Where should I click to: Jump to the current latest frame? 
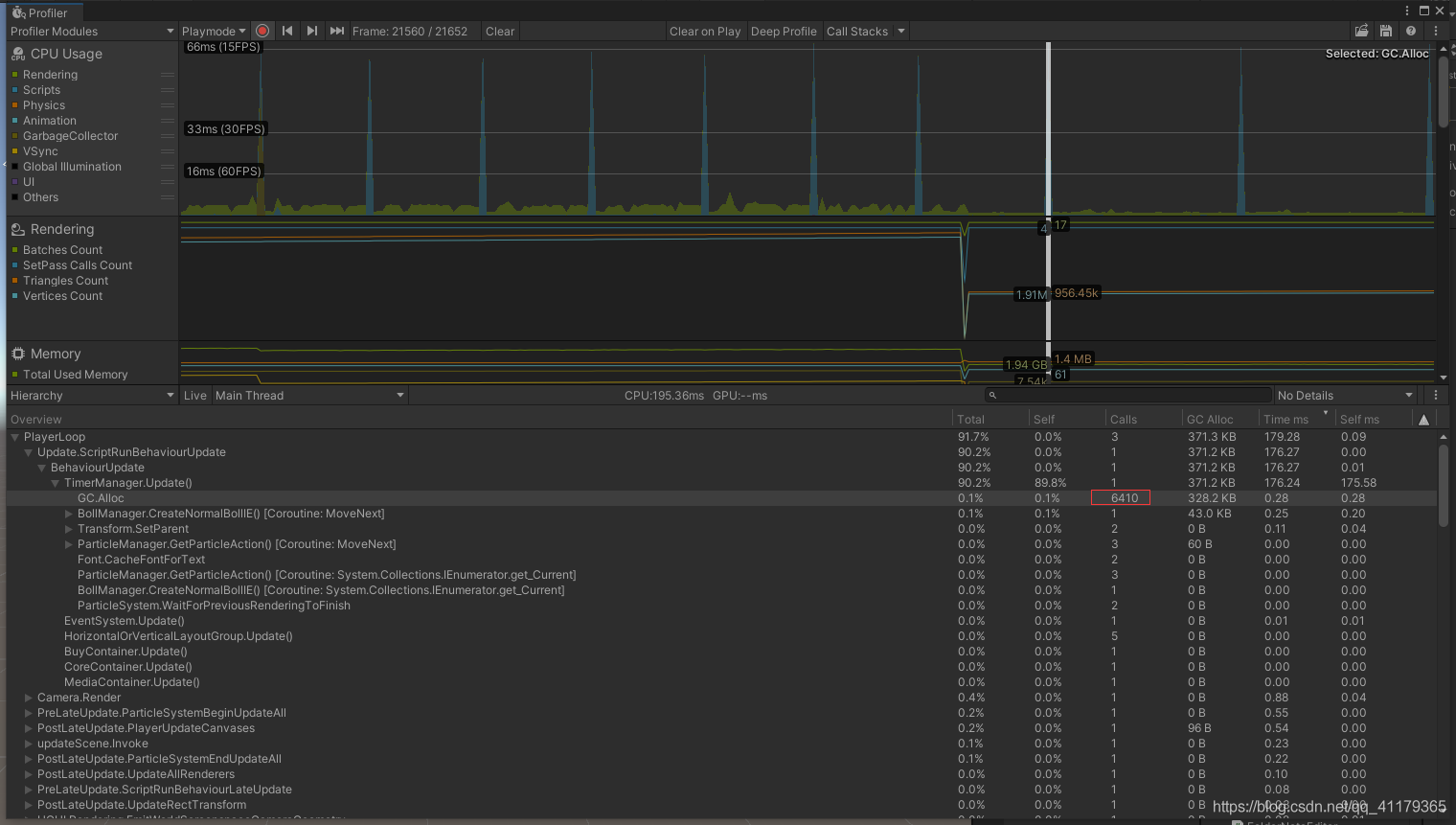[x=337, y=31]
